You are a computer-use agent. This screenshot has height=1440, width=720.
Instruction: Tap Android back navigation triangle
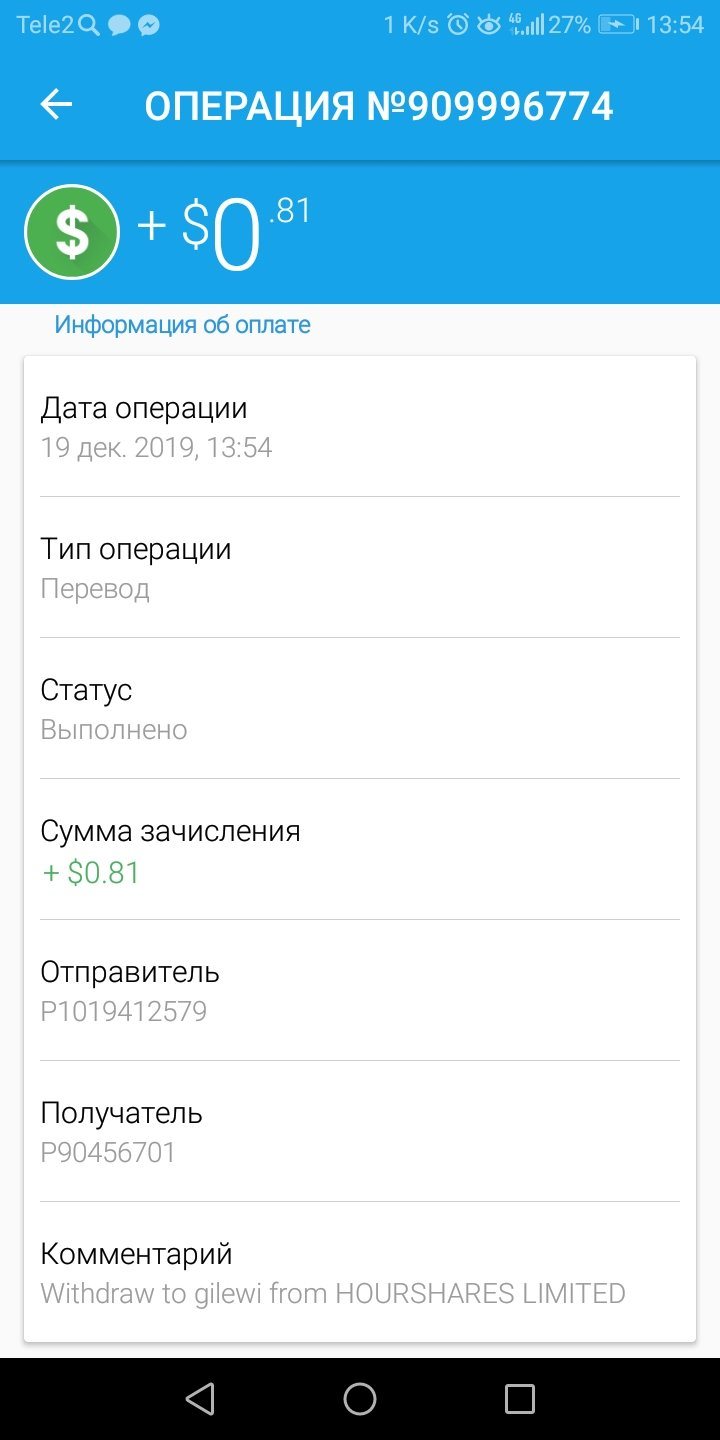tap(200, 1398)
